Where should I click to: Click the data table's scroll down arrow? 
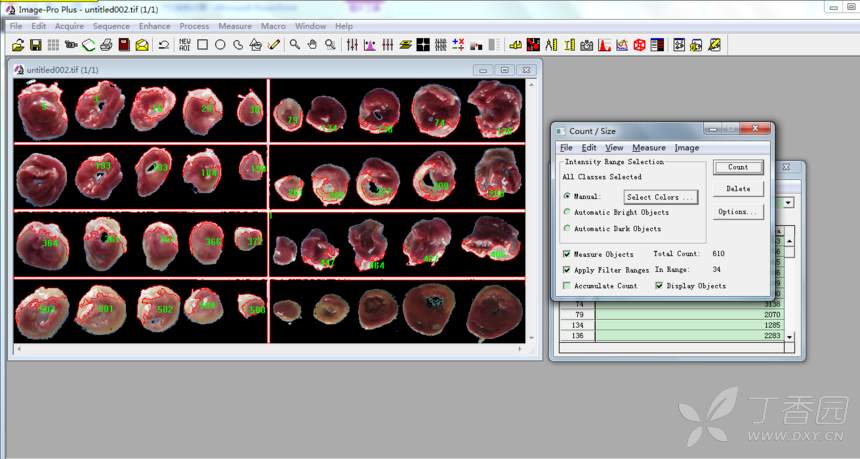[x=789, y=337]
